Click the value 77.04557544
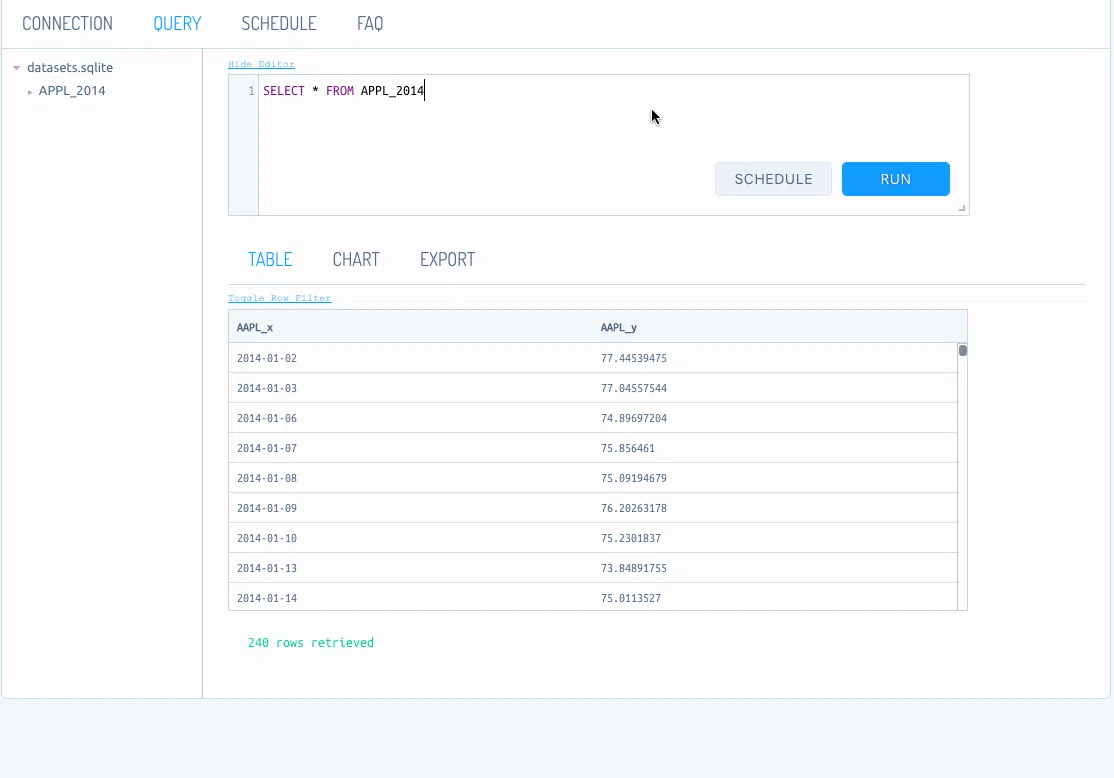The height and width of the screenshot is (778, 1114). click(634, 388)
